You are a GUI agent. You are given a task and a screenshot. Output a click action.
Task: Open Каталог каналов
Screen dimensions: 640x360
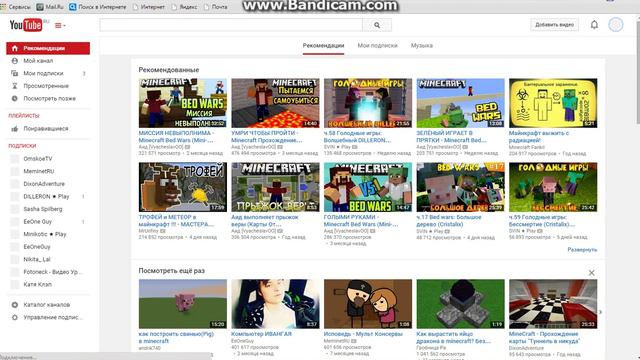[x=48, y=305]
